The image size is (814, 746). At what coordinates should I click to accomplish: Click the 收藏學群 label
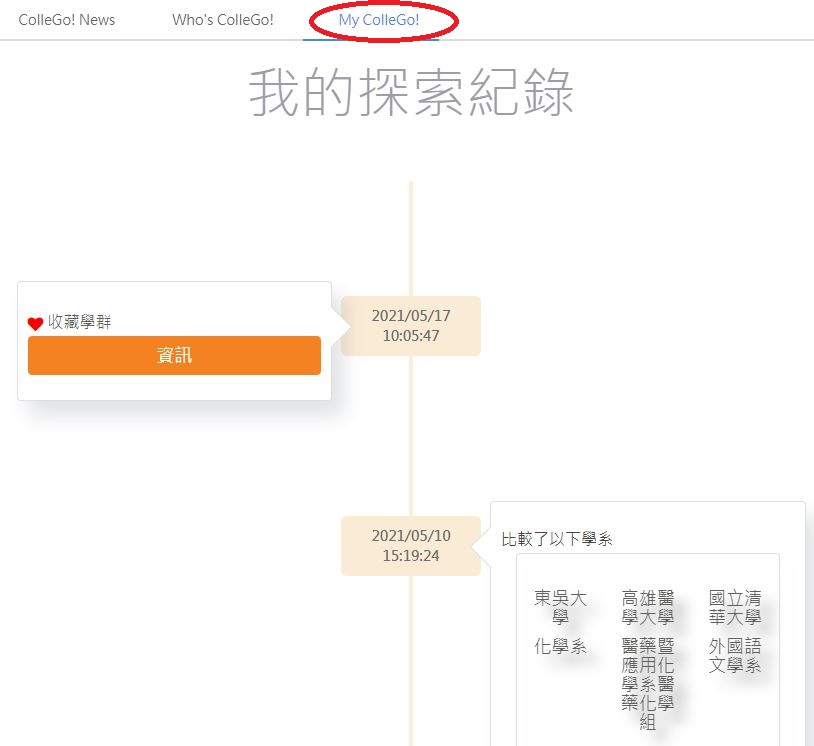tap(79, 322)
